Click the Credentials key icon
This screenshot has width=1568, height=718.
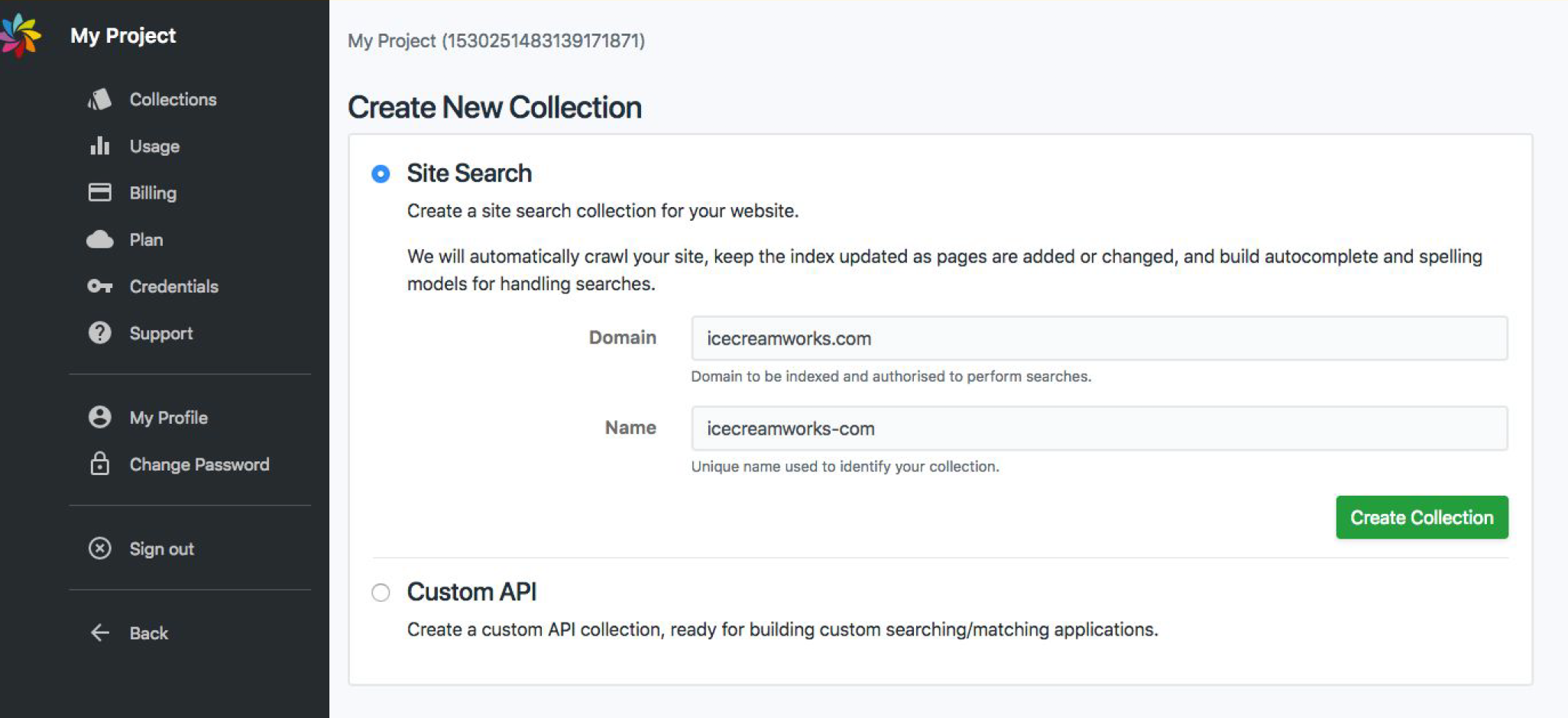99,286
